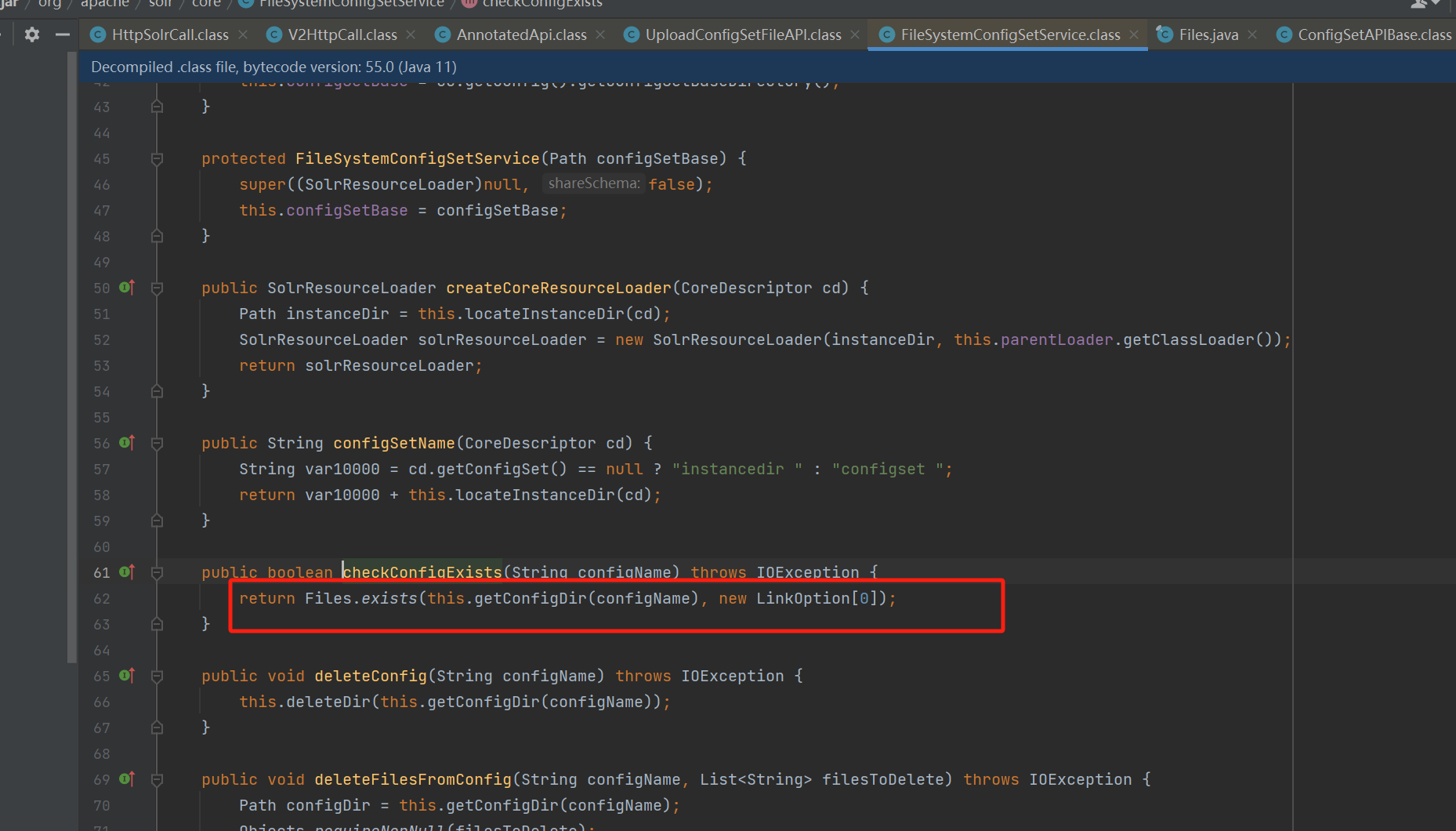Click the decompiled class file notification banner
The height and width of the screenshot is (831, 1456).
[767, 67]
